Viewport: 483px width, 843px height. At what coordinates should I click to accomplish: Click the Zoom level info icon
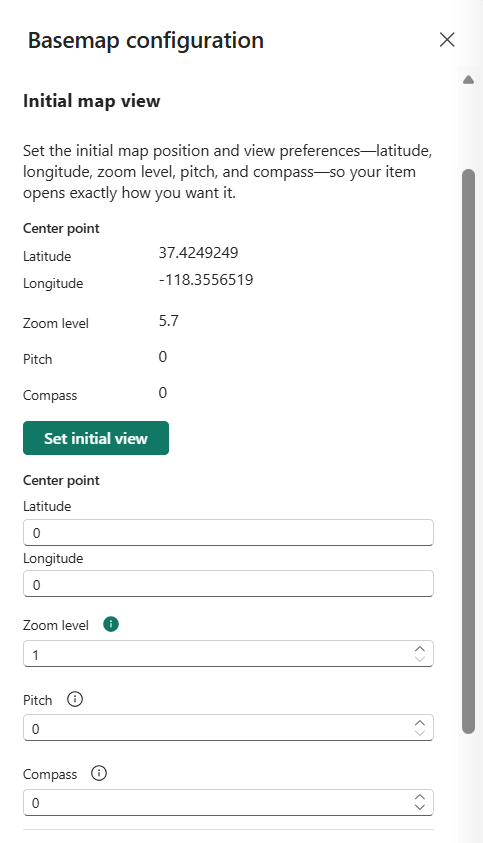coord(111,624)
